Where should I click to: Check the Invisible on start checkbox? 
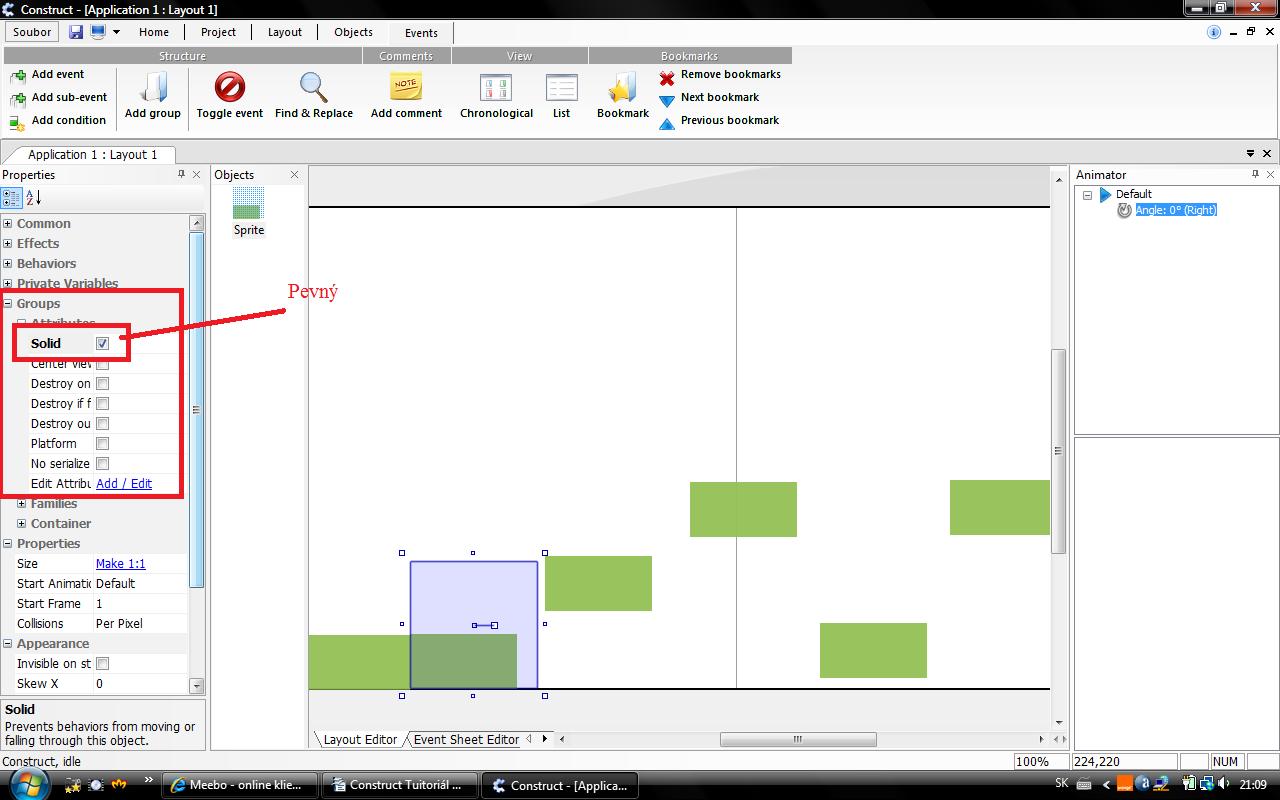click(x=102, y=663)
